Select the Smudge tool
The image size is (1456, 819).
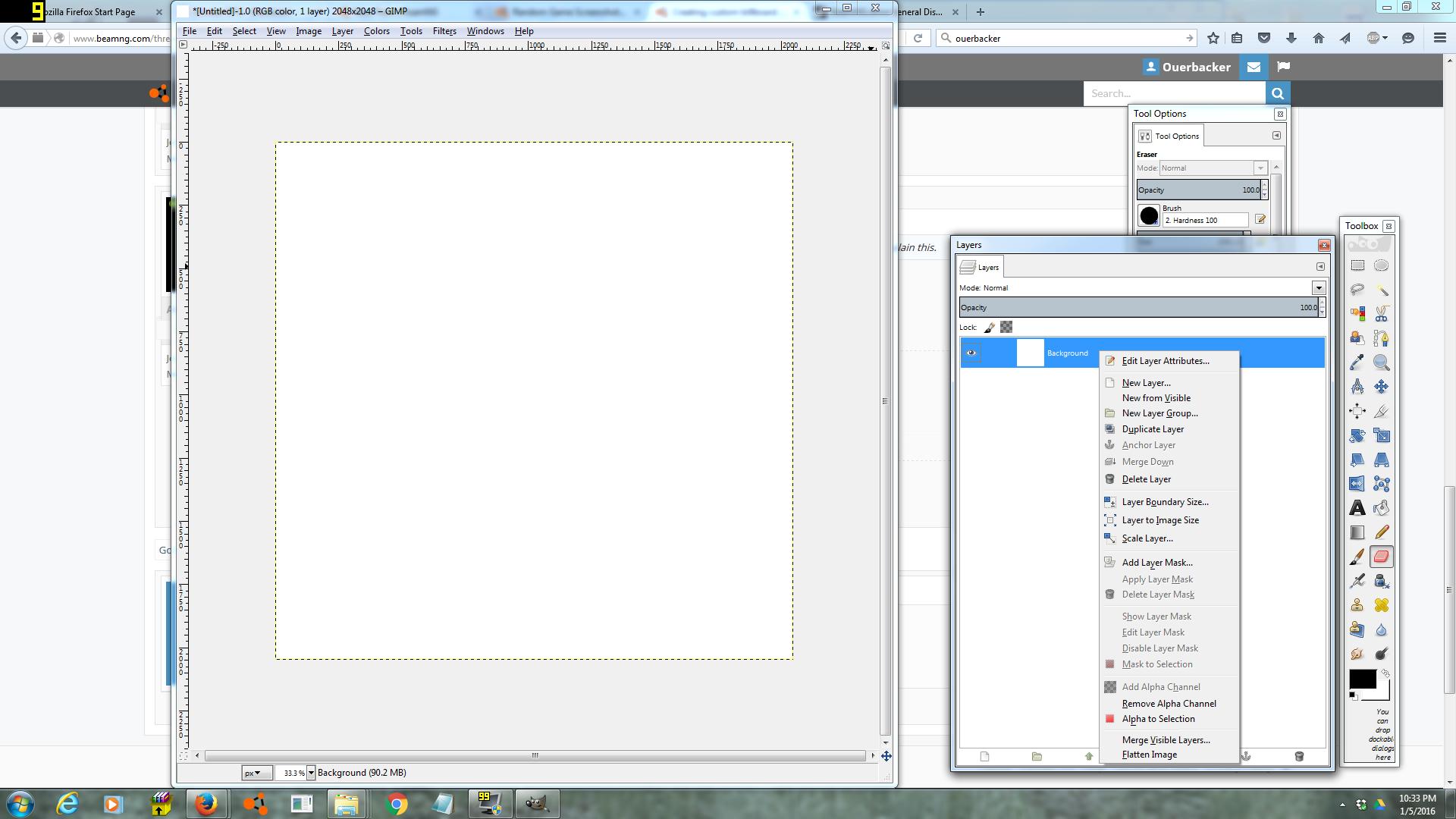(1357, 654)
